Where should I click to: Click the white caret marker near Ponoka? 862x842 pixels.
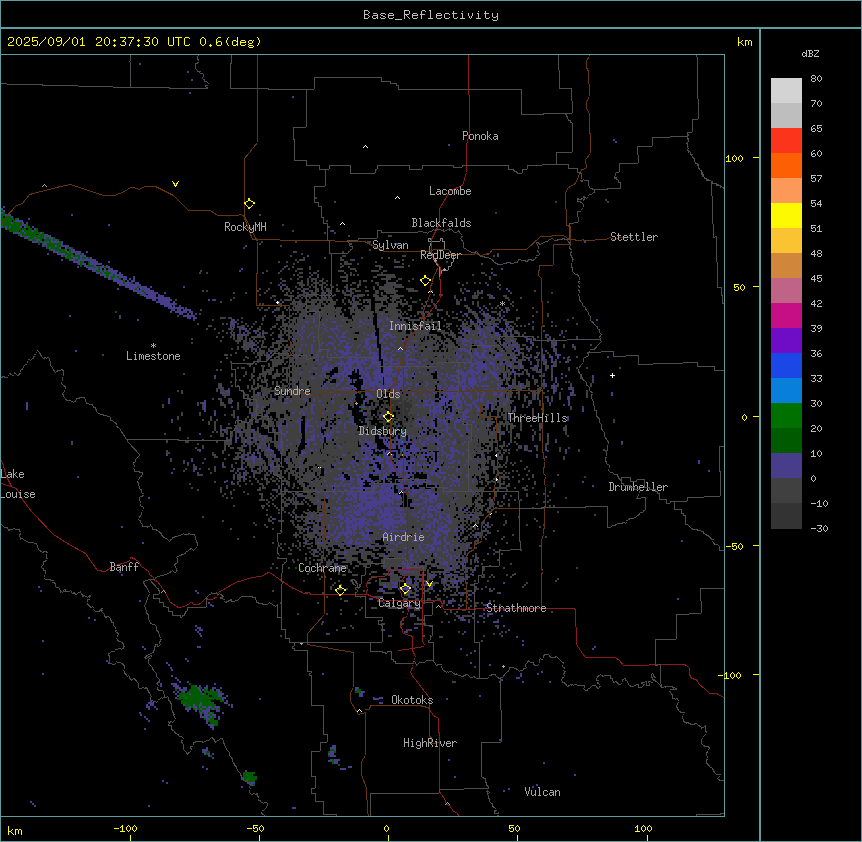(x=366, y=147)
